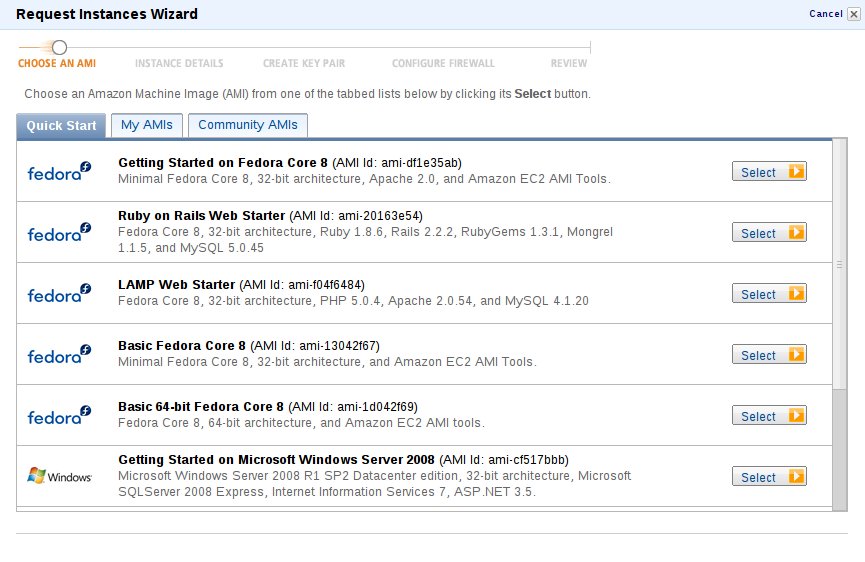Click the AMI Id ami-df1e35ab text

(397, 163)
